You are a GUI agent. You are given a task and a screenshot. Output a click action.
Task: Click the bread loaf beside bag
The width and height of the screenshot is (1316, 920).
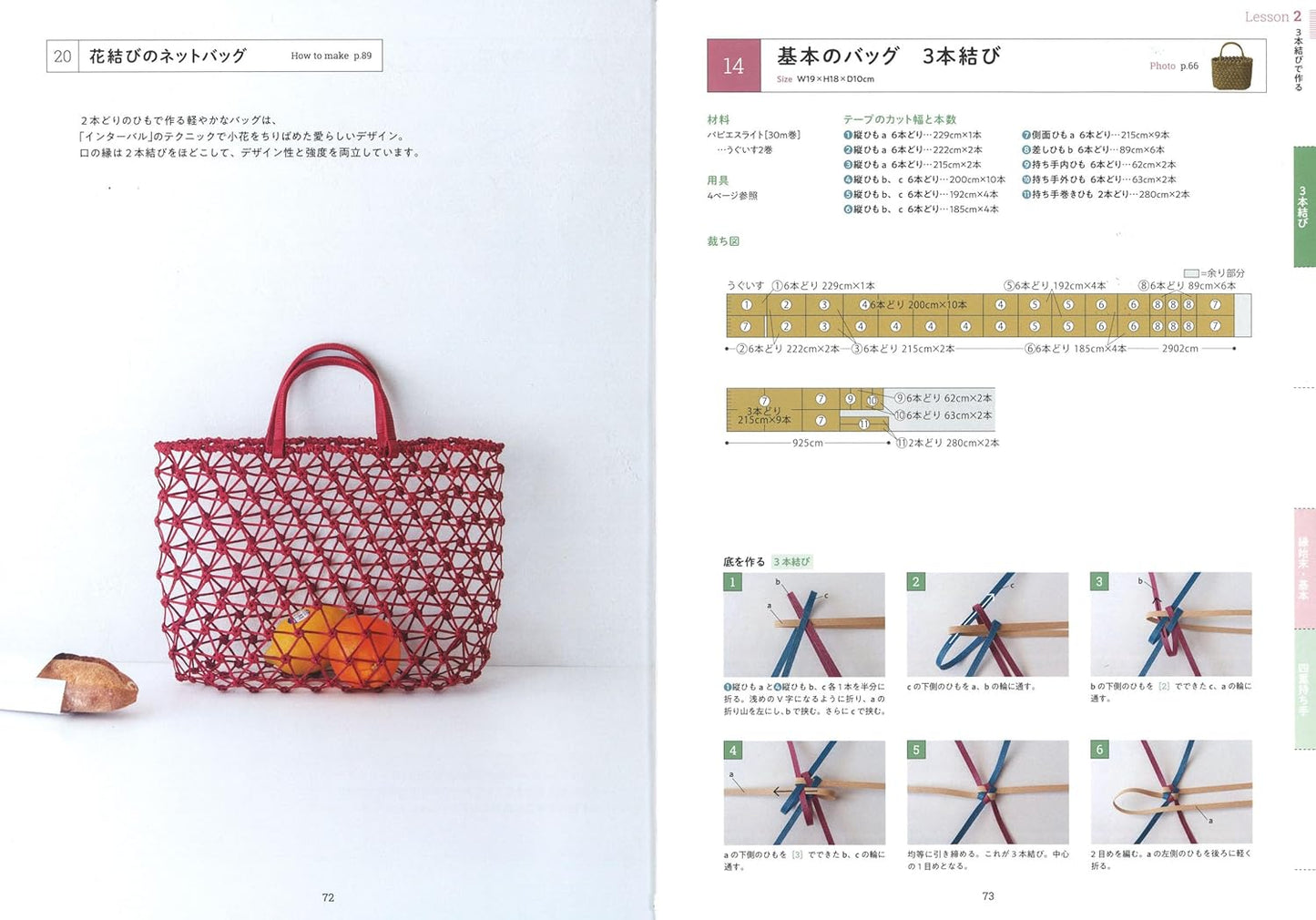87,682
